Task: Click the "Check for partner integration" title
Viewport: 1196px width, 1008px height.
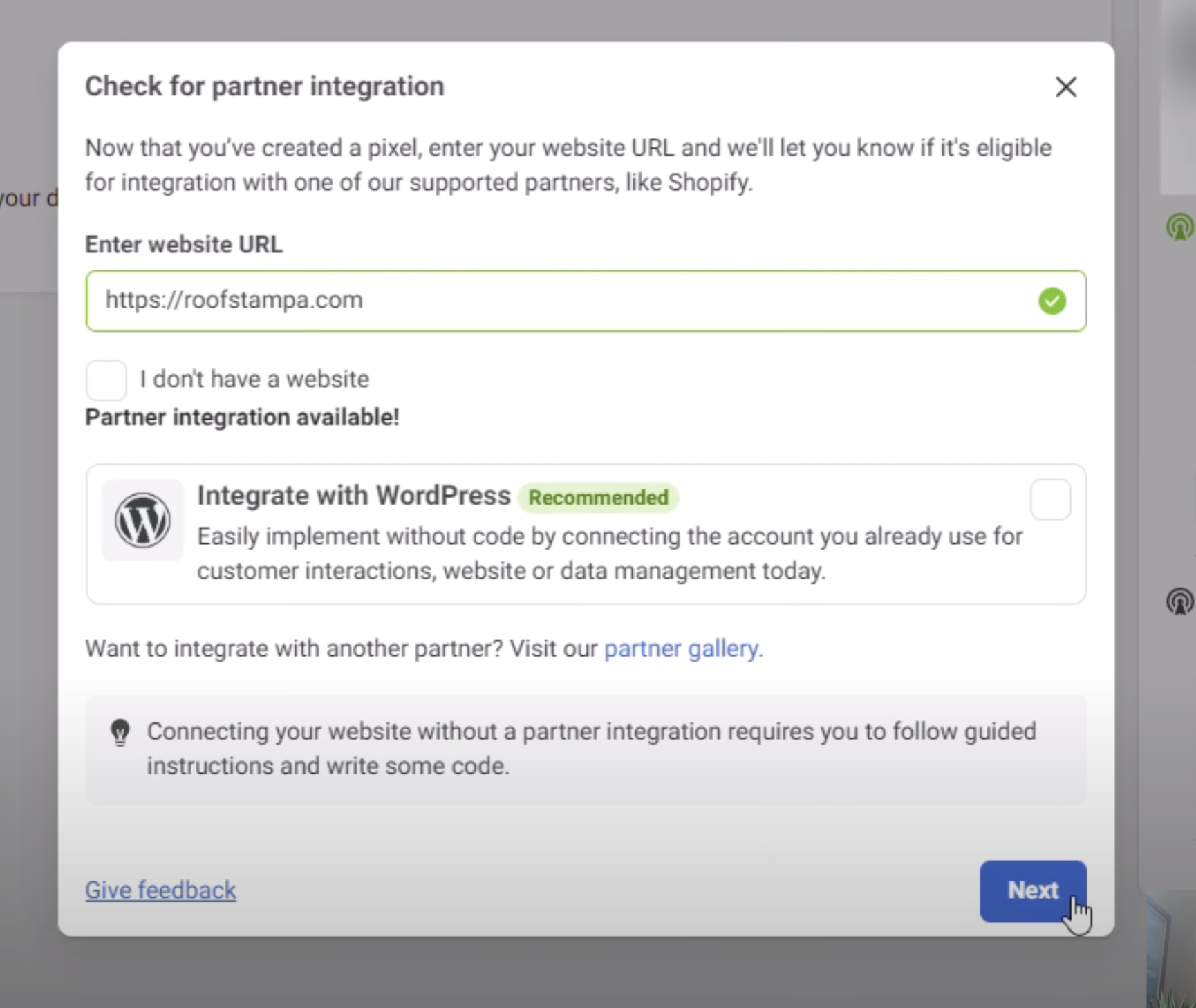Action: 264,86
